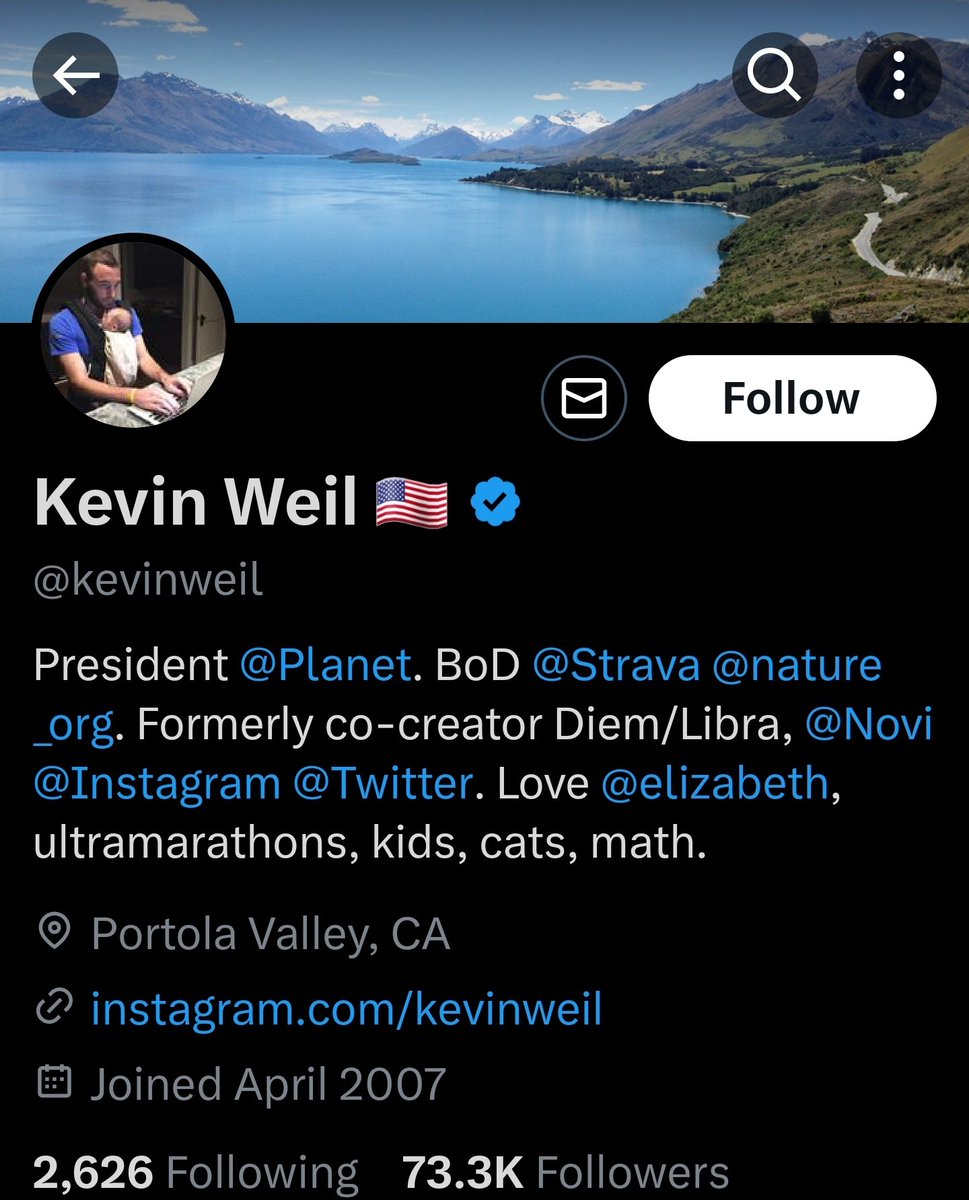
Task: Visit the @elizabeth profile mention
Action: coord(715,785)
